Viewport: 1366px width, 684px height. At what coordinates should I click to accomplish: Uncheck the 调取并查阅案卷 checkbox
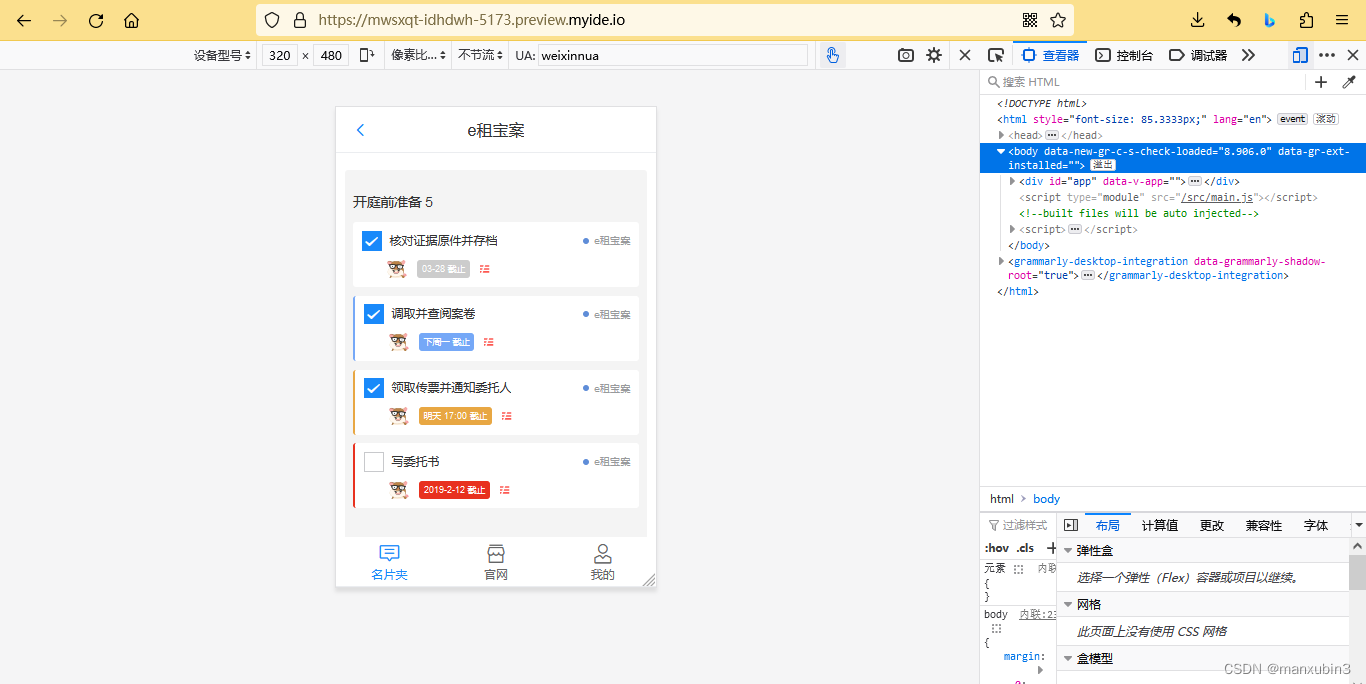[374, 314]
